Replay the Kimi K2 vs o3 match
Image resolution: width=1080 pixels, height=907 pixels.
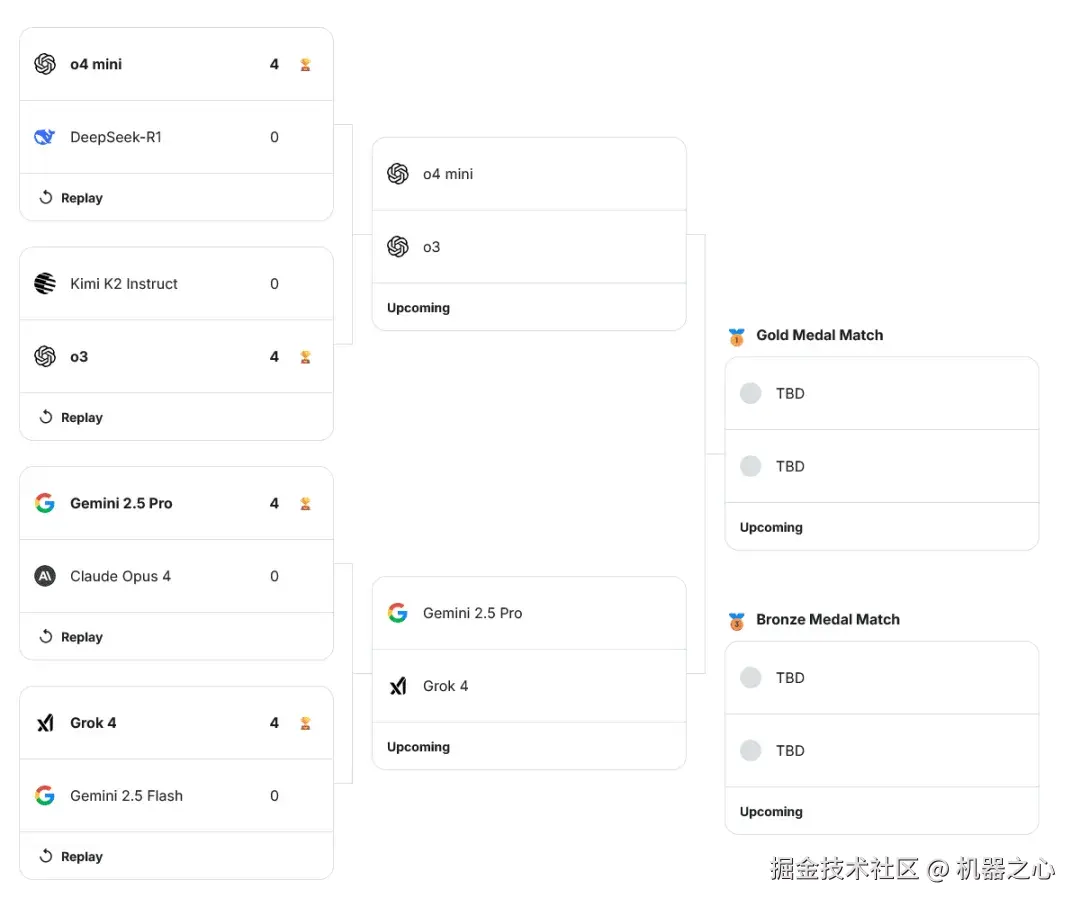point(71,418)
